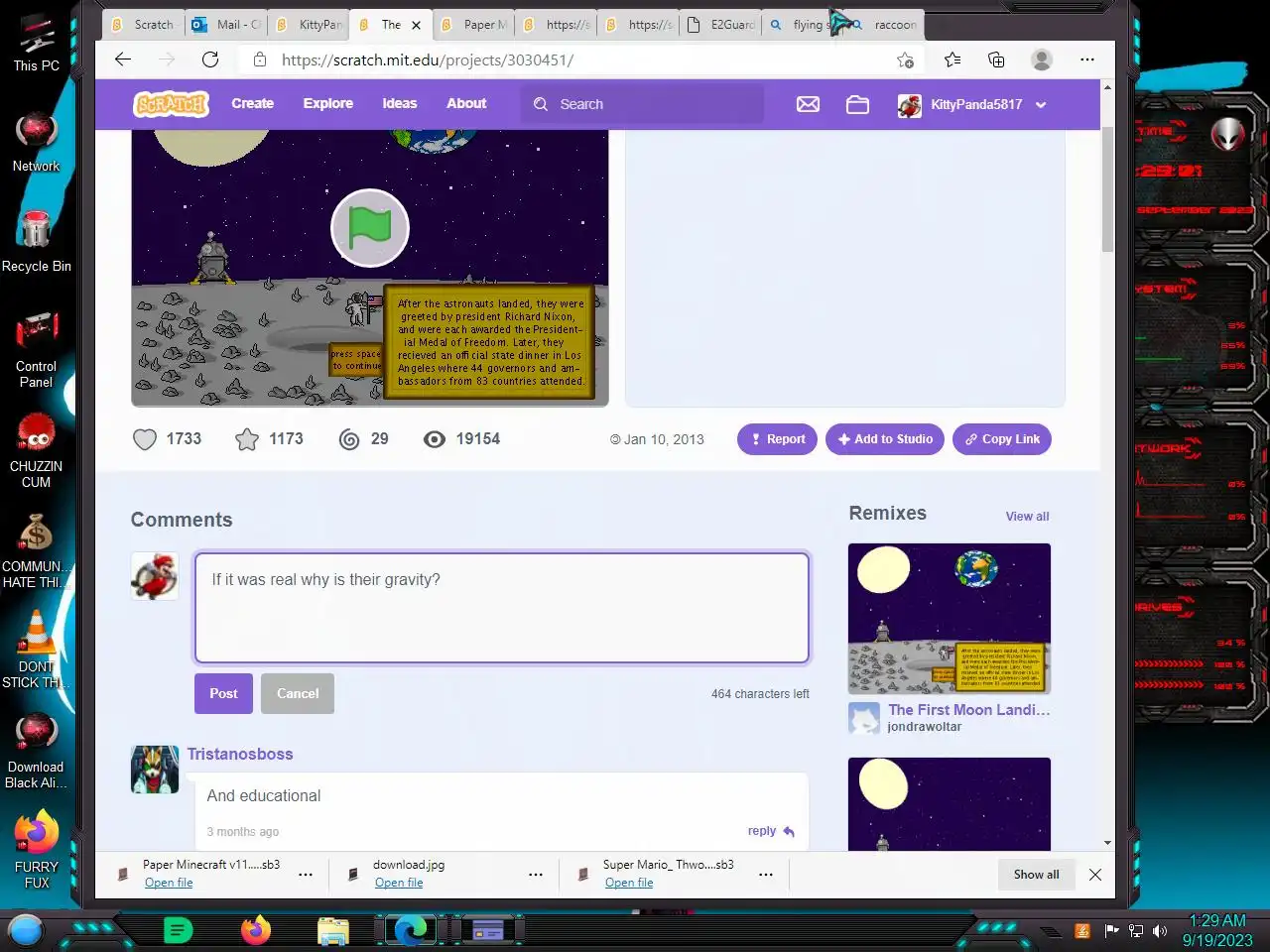Open the Explore menu item
The width and height of the screenshot is (1270, 952).
click(328, 103)
